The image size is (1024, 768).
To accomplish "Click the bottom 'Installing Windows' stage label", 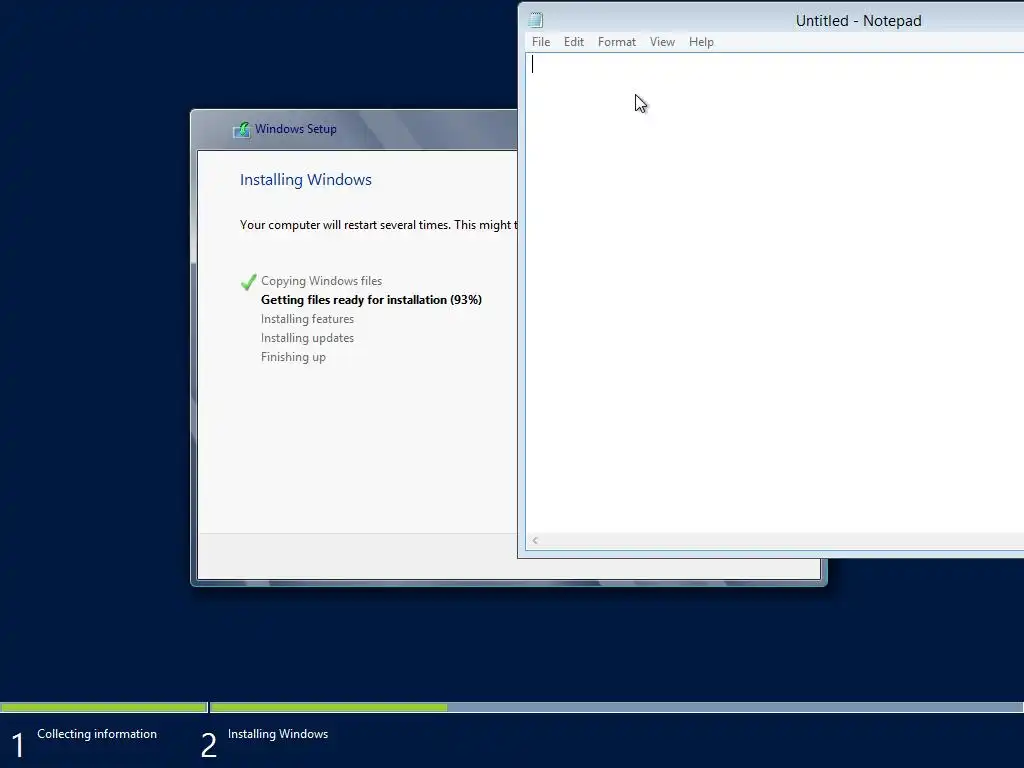I will click(x=278, y=734).
